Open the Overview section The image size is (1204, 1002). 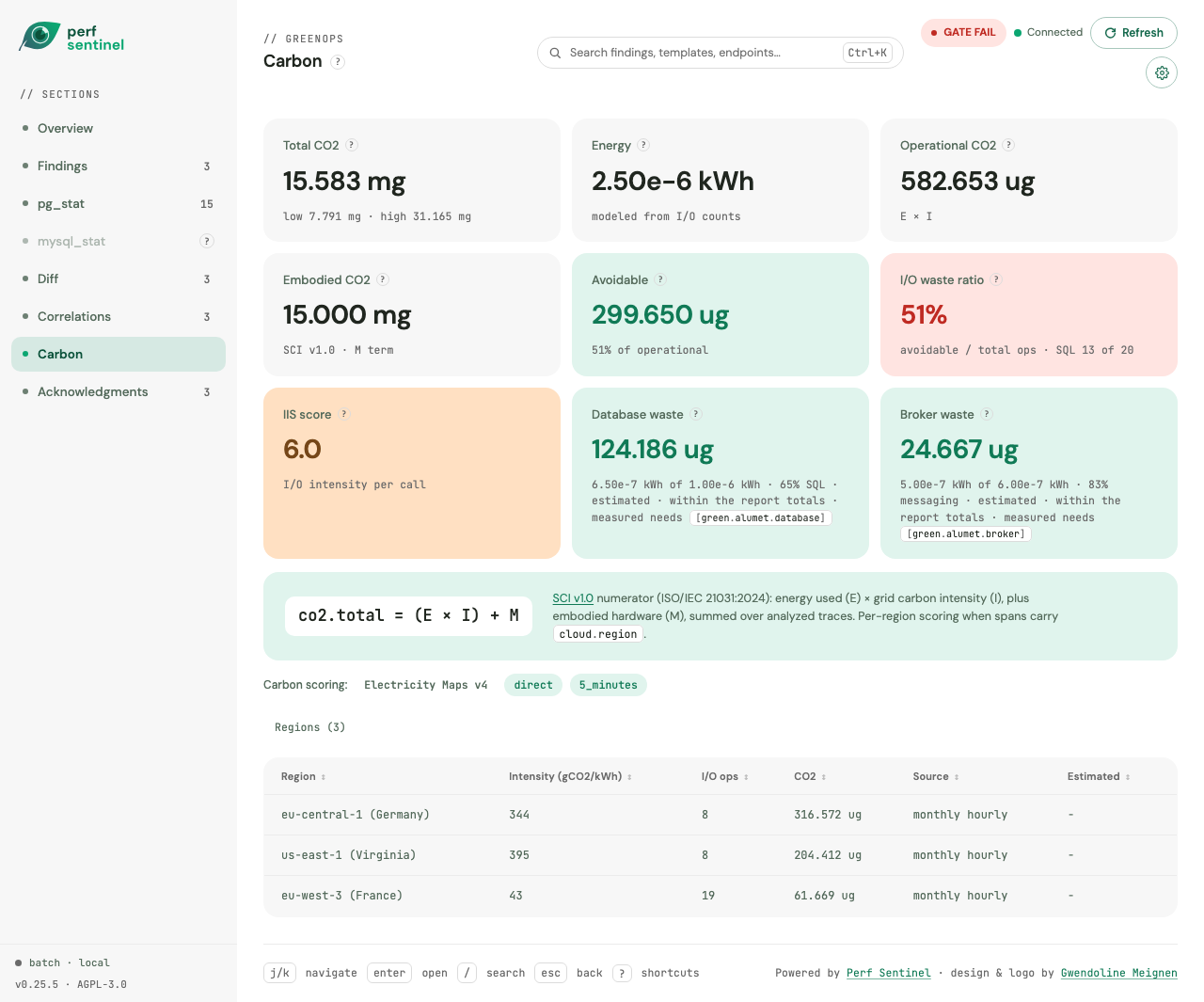point(119,128)
